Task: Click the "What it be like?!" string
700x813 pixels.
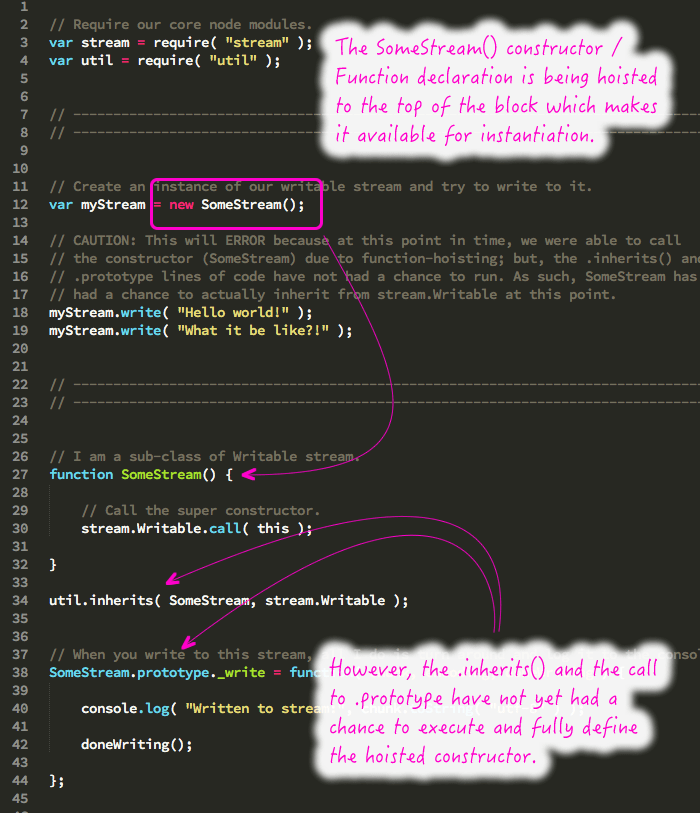Action: pos(253,330)
